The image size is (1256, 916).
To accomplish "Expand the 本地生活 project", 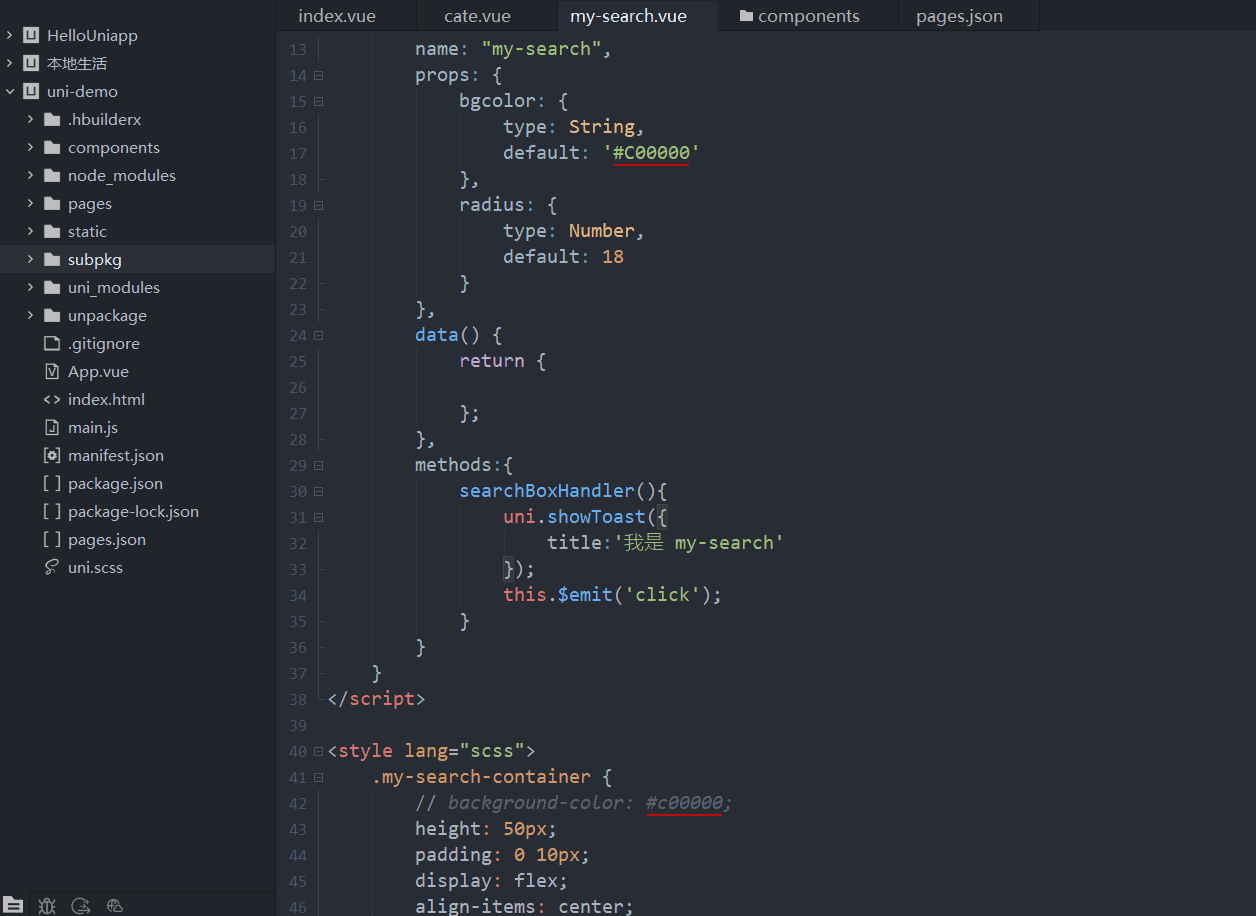I will coord(10,63).
